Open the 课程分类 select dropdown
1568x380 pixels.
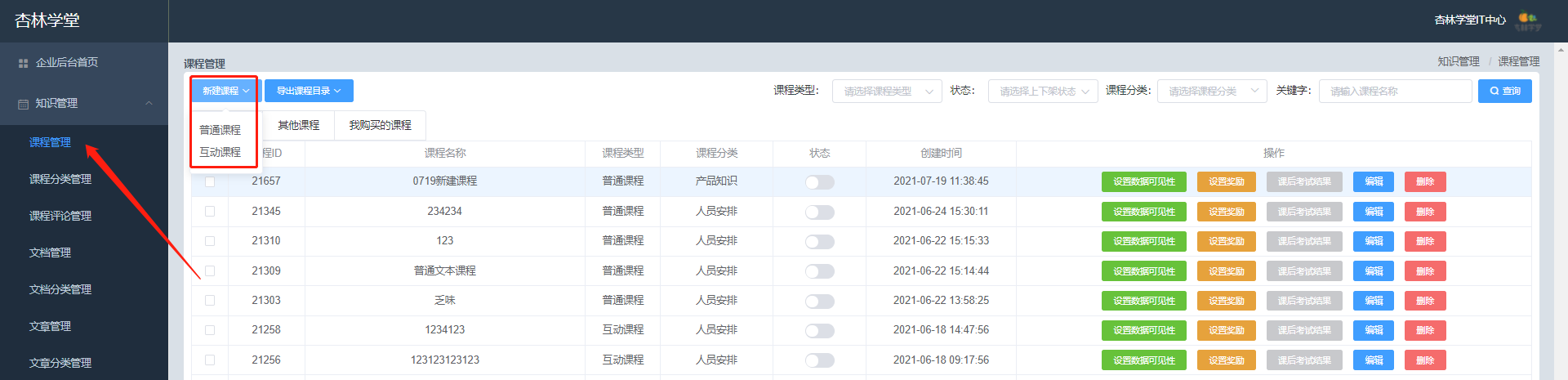tap(1212, 91)
